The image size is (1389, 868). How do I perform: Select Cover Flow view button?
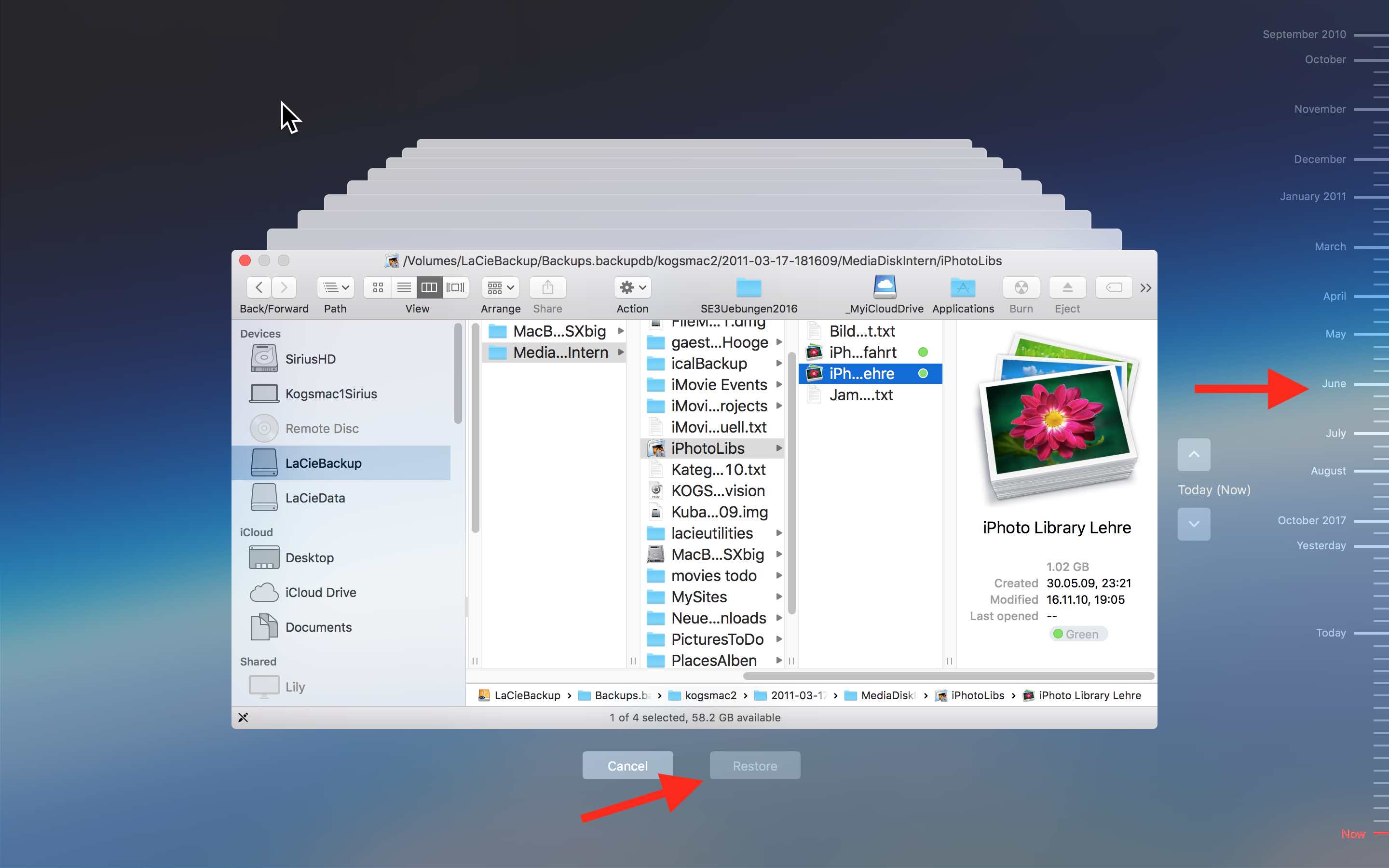tap(455, 287)
